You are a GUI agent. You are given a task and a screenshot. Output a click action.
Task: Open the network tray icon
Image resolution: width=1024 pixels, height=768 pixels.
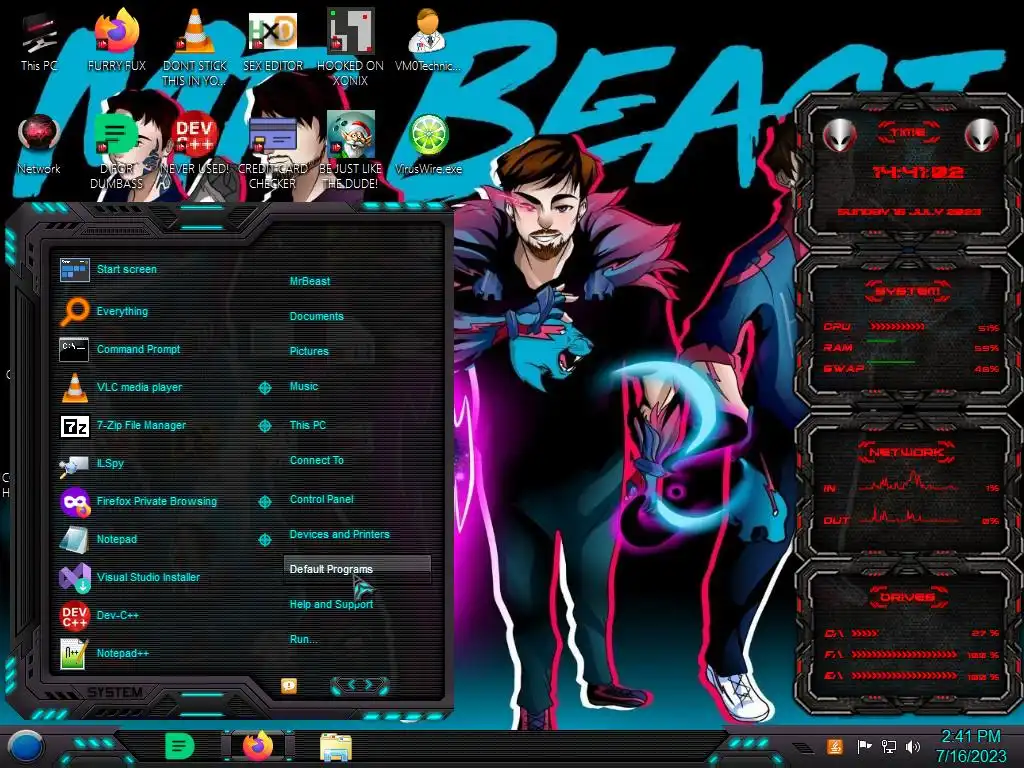tap(888, 746)
